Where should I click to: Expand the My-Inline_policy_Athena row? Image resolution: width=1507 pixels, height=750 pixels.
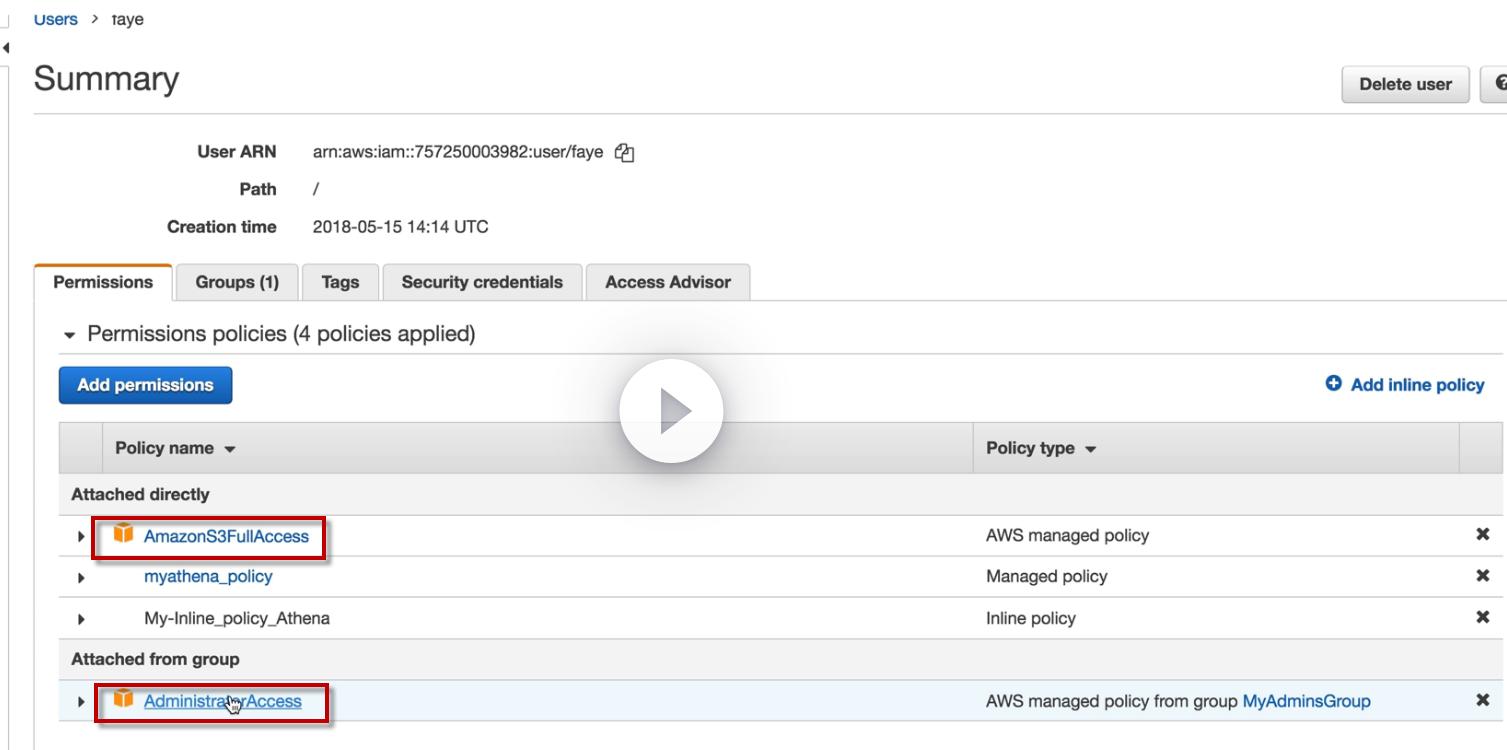click(x=81, y=619)
